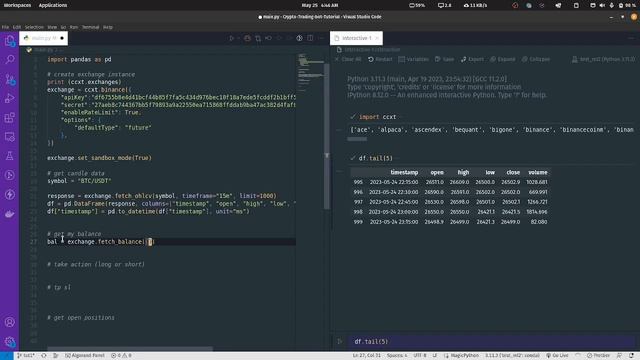
Task: Open the Explorer view in activity bar
Action: point(10,40)
